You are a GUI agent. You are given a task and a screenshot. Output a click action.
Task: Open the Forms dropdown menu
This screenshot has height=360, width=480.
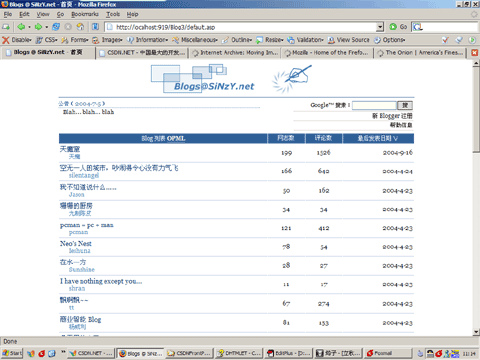[75, 40]
